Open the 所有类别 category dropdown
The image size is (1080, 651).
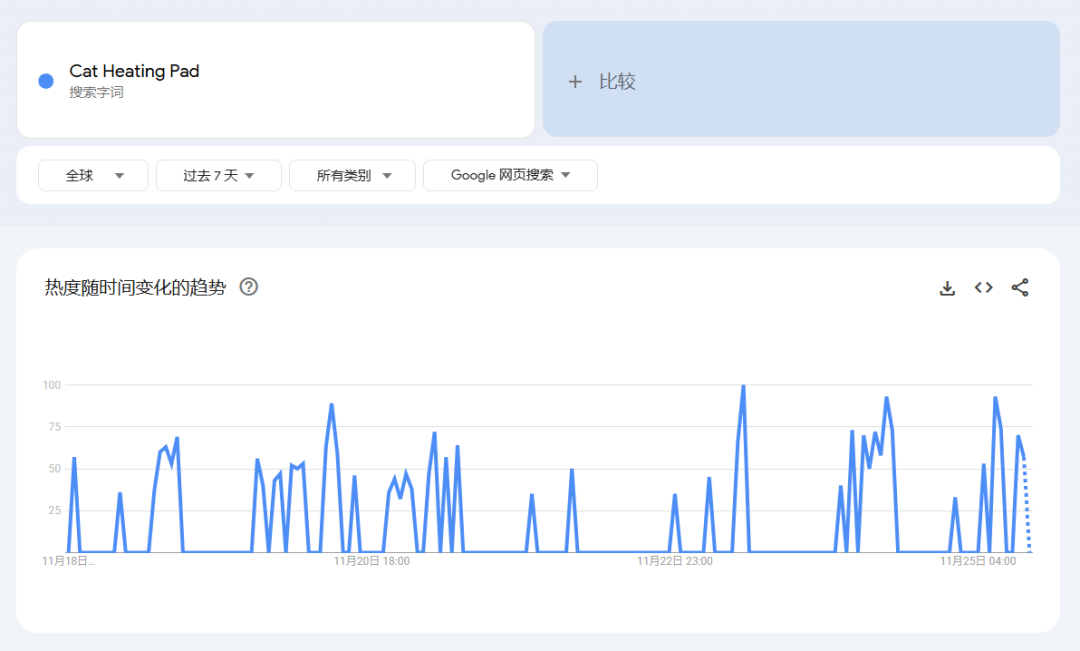[352, 175]
